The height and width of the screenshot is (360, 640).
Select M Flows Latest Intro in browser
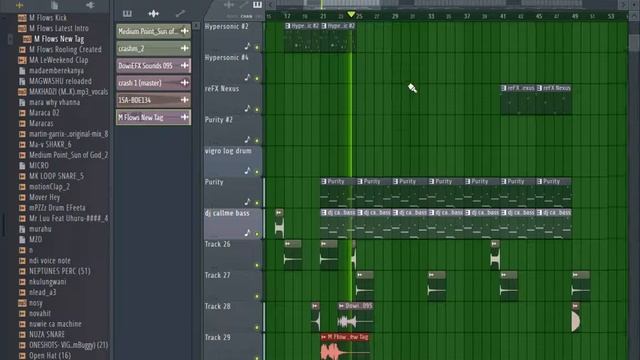coord(58,28)
